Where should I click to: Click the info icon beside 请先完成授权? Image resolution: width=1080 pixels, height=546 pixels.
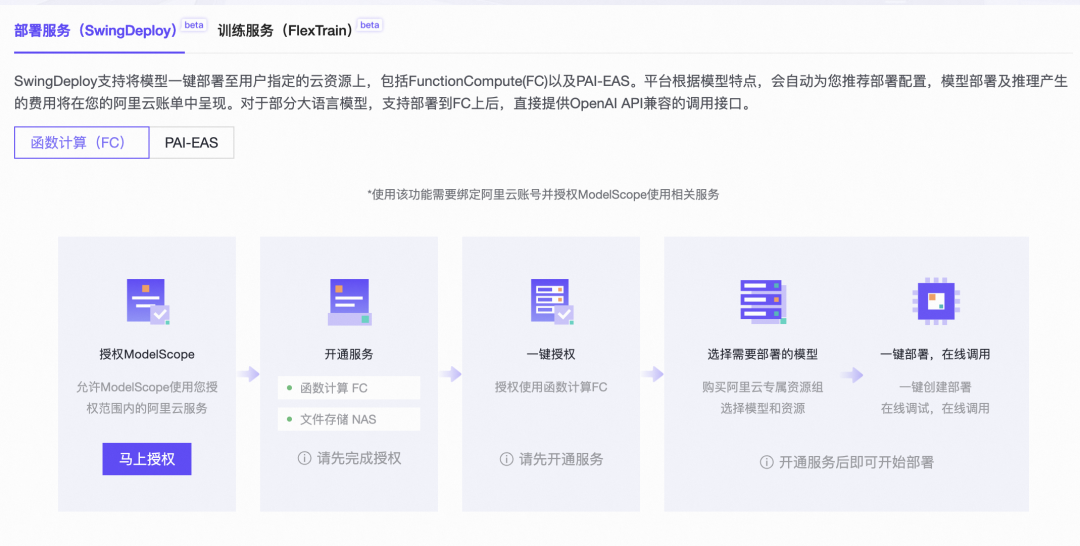304,459
